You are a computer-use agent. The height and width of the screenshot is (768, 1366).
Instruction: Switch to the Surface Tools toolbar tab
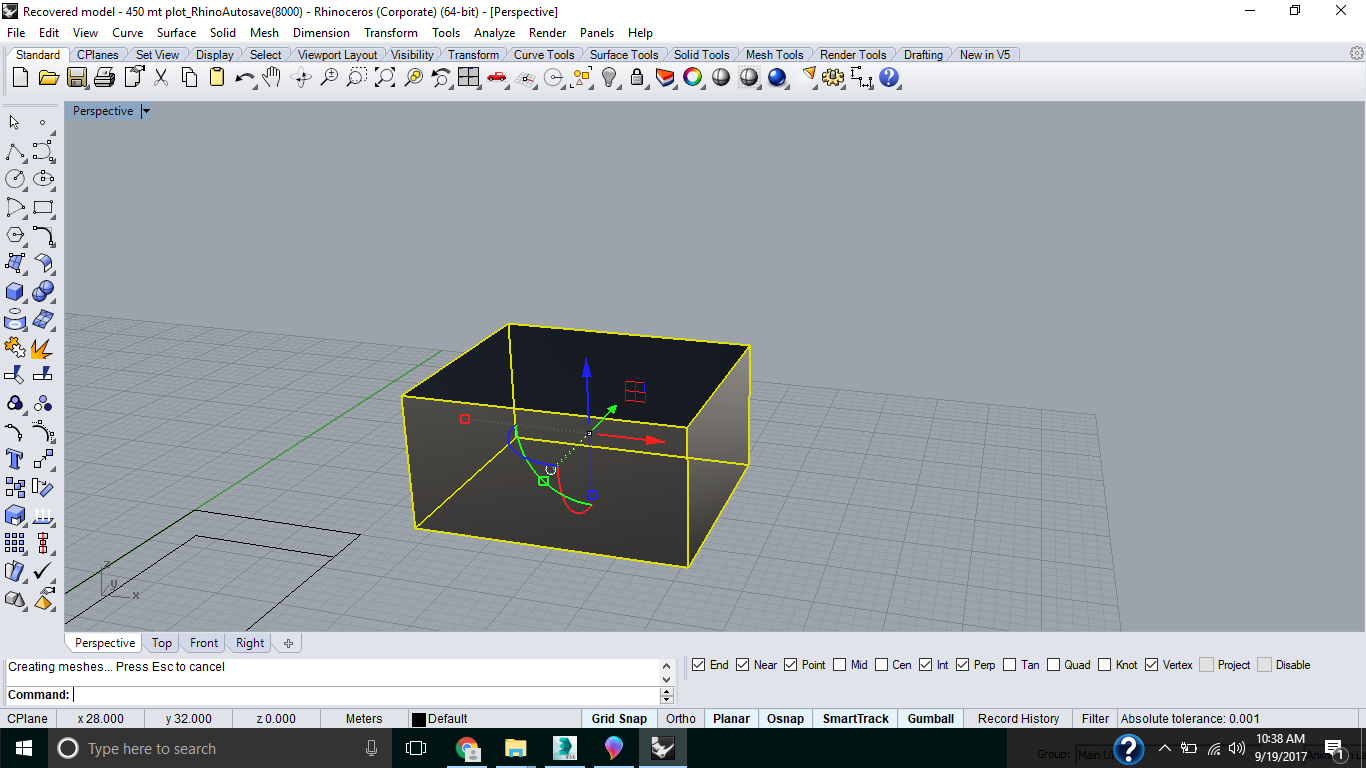[623, 55]
